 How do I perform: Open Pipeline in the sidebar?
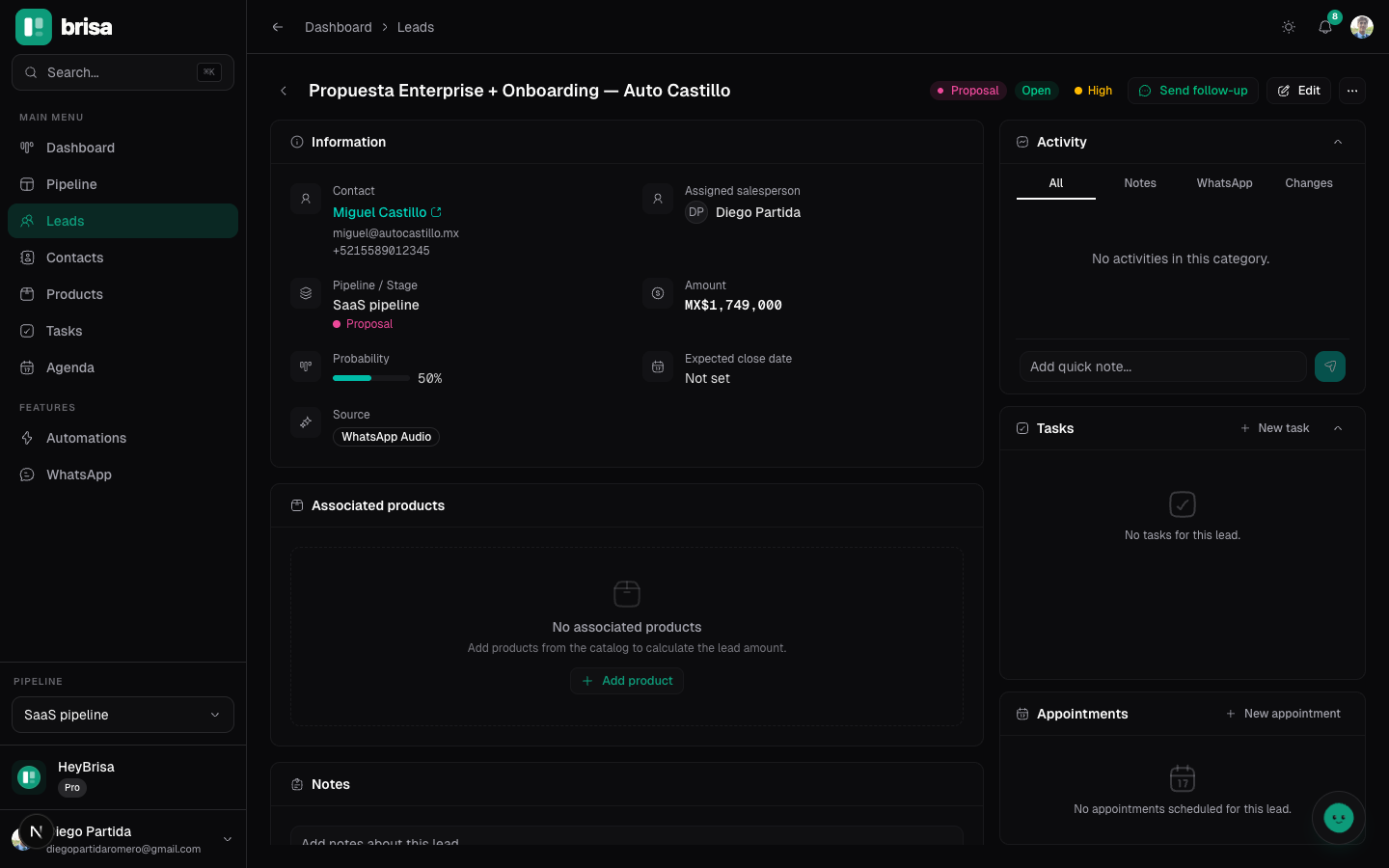[123, 184]
